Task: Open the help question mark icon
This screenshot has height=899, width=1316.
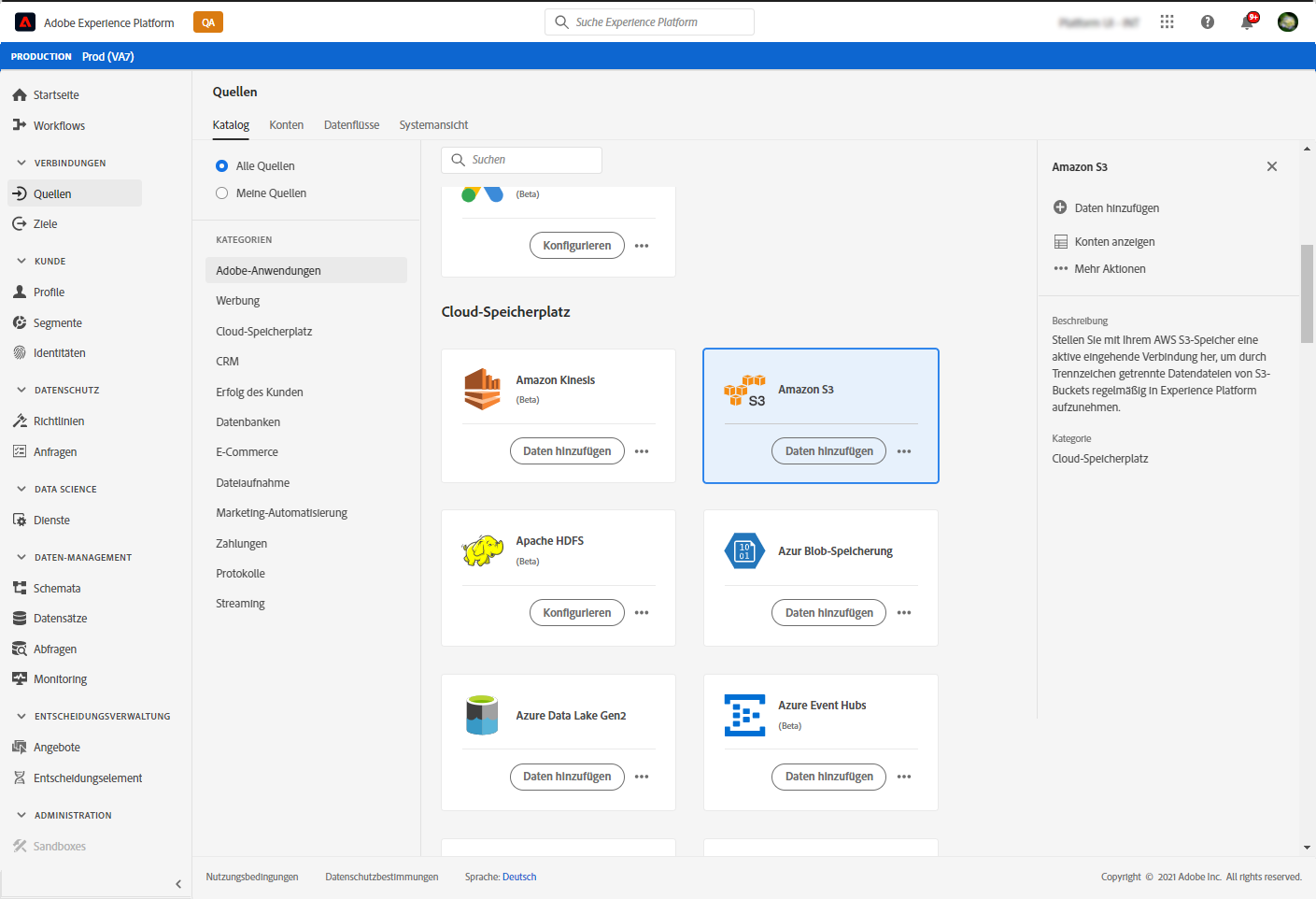Action: (x=1208, y=21)
